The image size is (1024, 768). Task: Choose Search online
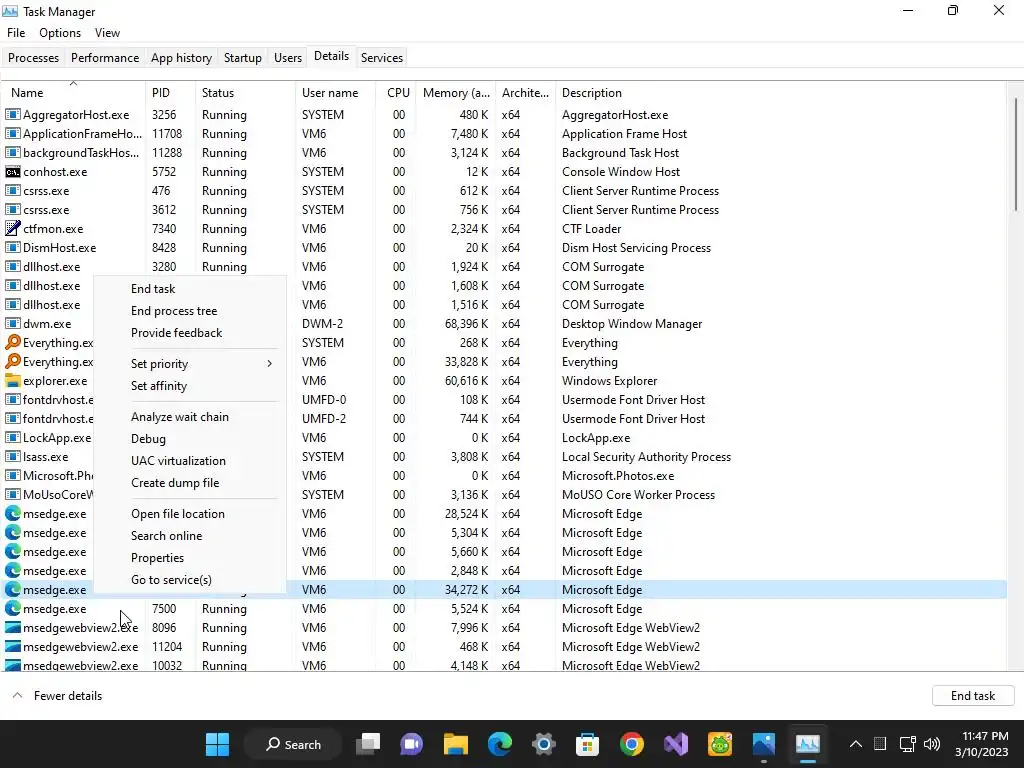pyautogui.click(x=189, y=536)
